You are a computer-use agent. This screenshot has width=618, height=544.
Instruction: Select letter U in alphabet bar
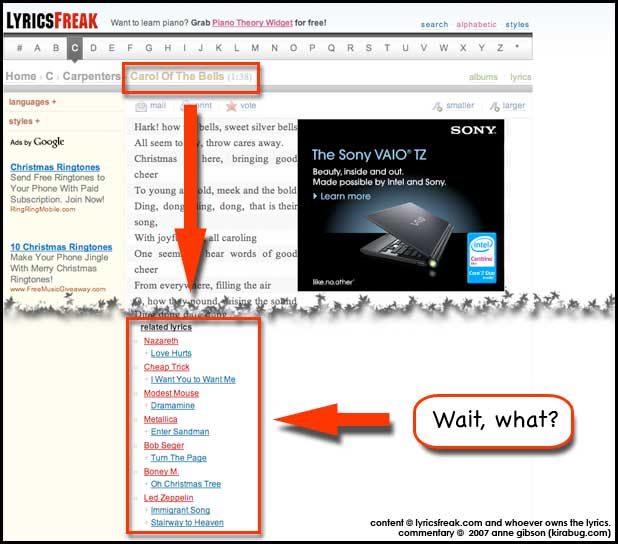coord(405,48)
